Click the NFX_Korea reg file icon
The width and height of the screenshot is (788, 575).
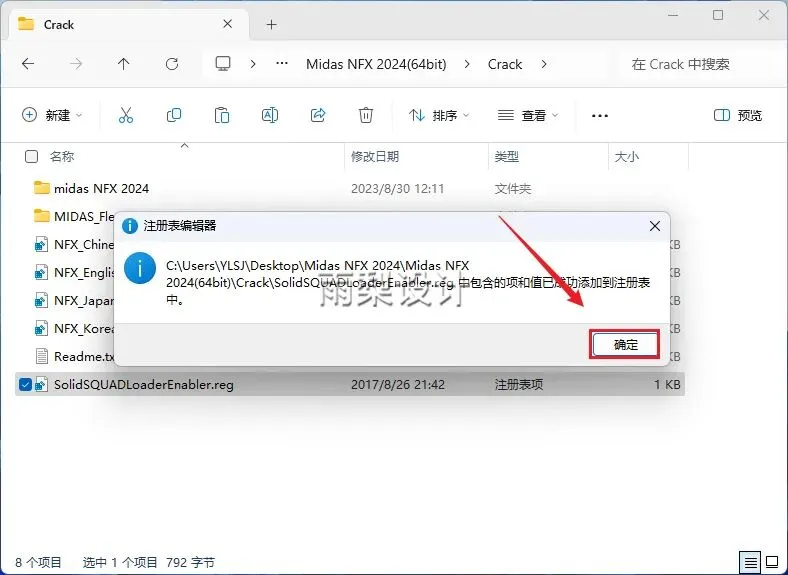[41, 329]
